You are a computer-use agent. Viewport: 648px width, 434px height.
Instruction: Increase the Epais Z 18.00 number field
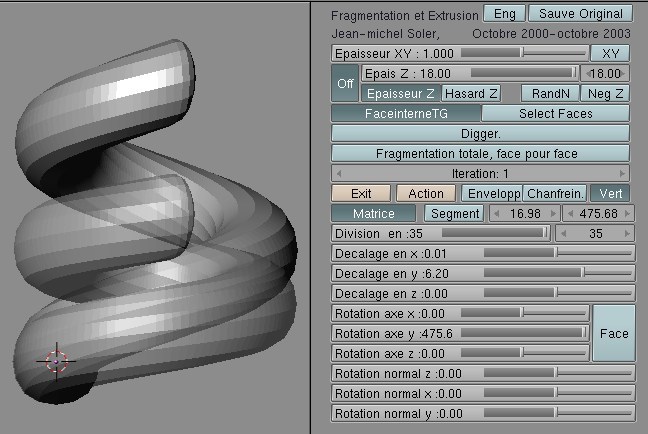pyautogui.click(x=624, y=74)
